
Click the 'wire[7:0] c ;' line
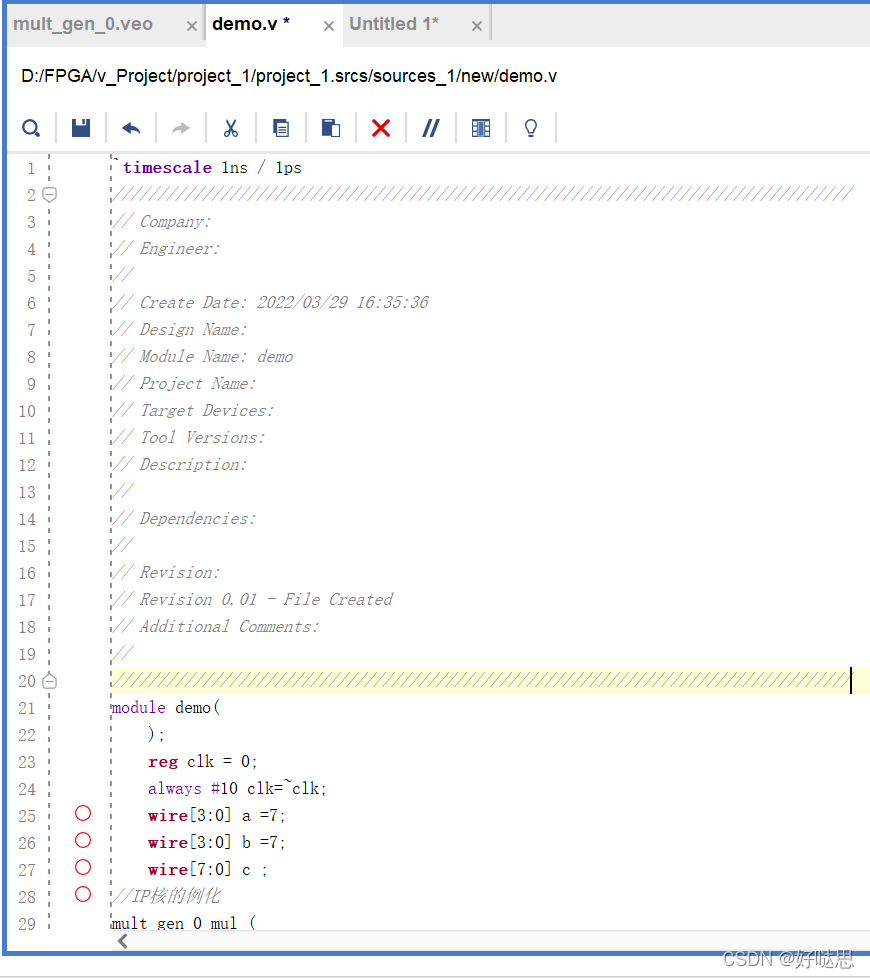pos(208,869)
